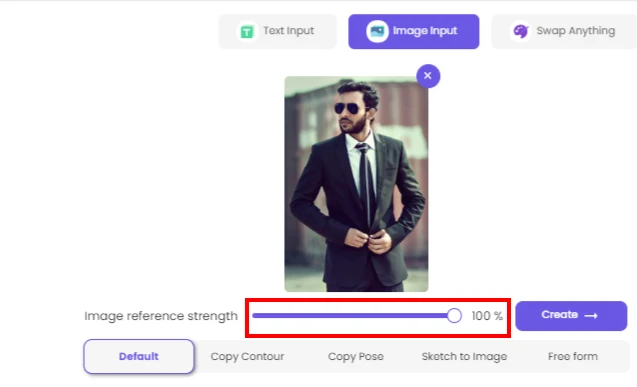Switch to Free form mode

[572, 357]
